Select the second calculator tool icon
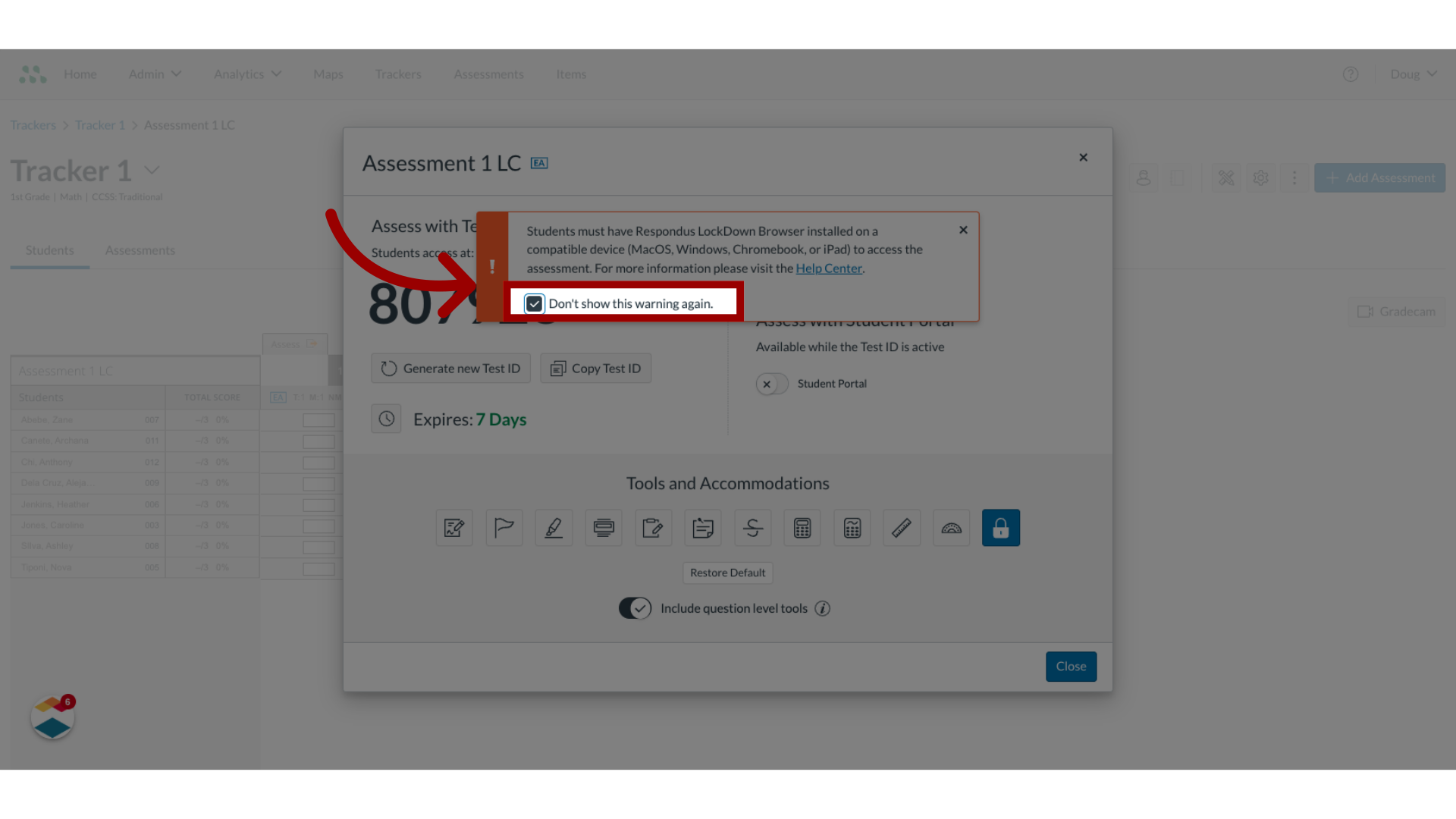Image resolution: width=1456 pixels, height=819 pixels. 851,527
